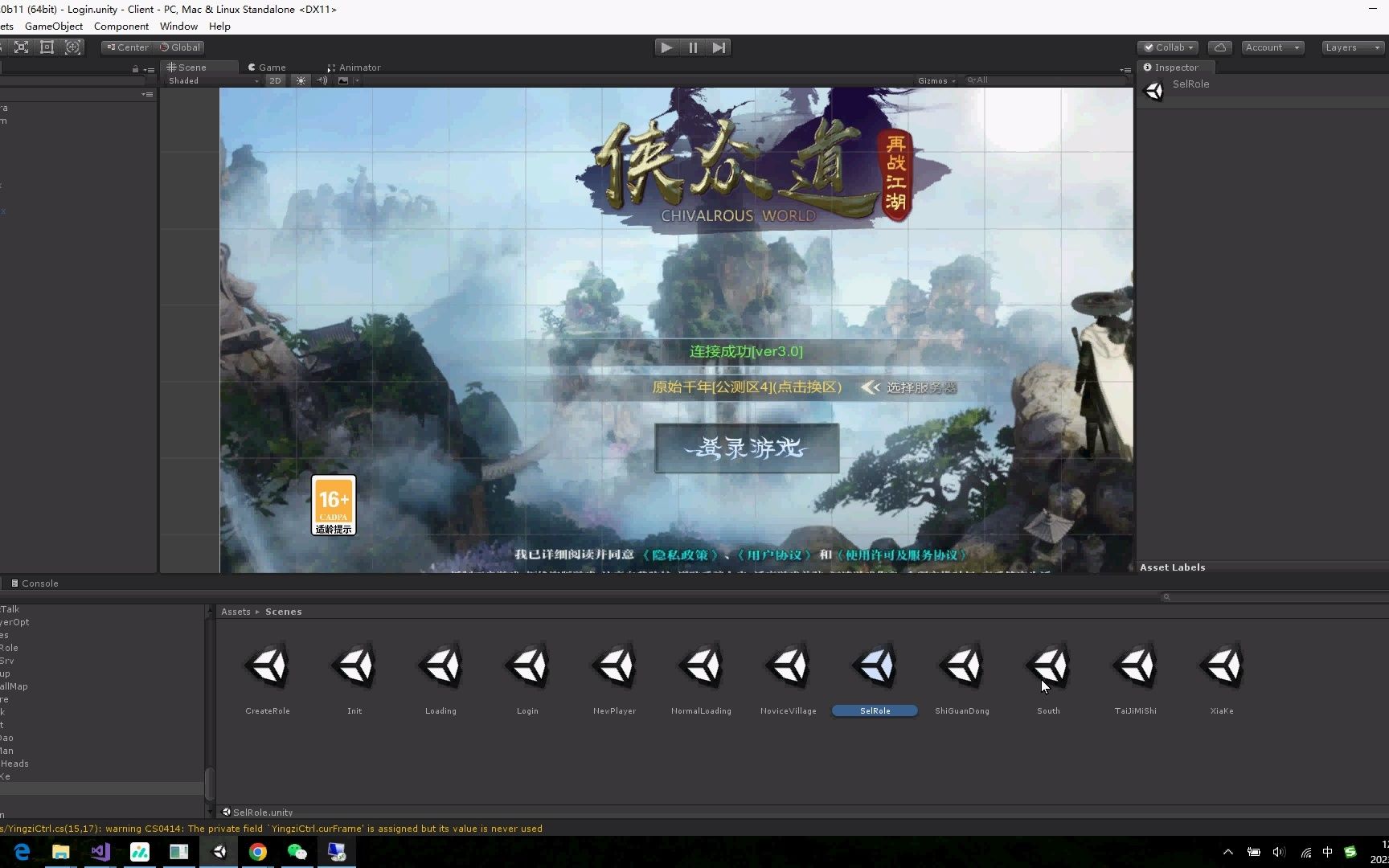The image size is (1389, 868).
Task: Click 登录游戏 login button in scene
Action: [x=747, y=448]
